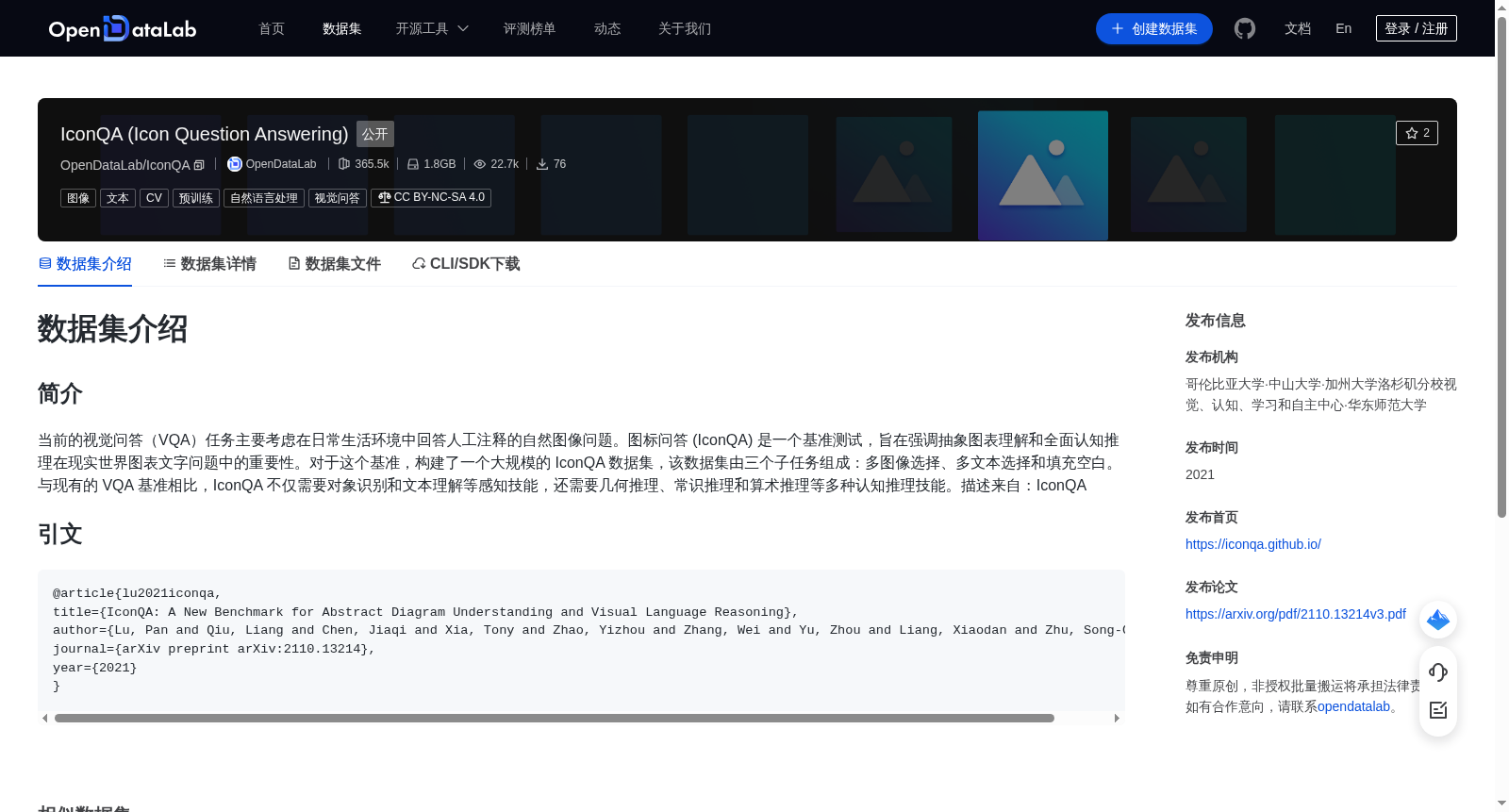Open the customer support headset icon
This screenshot has width=1509, height=812.
1438,671
